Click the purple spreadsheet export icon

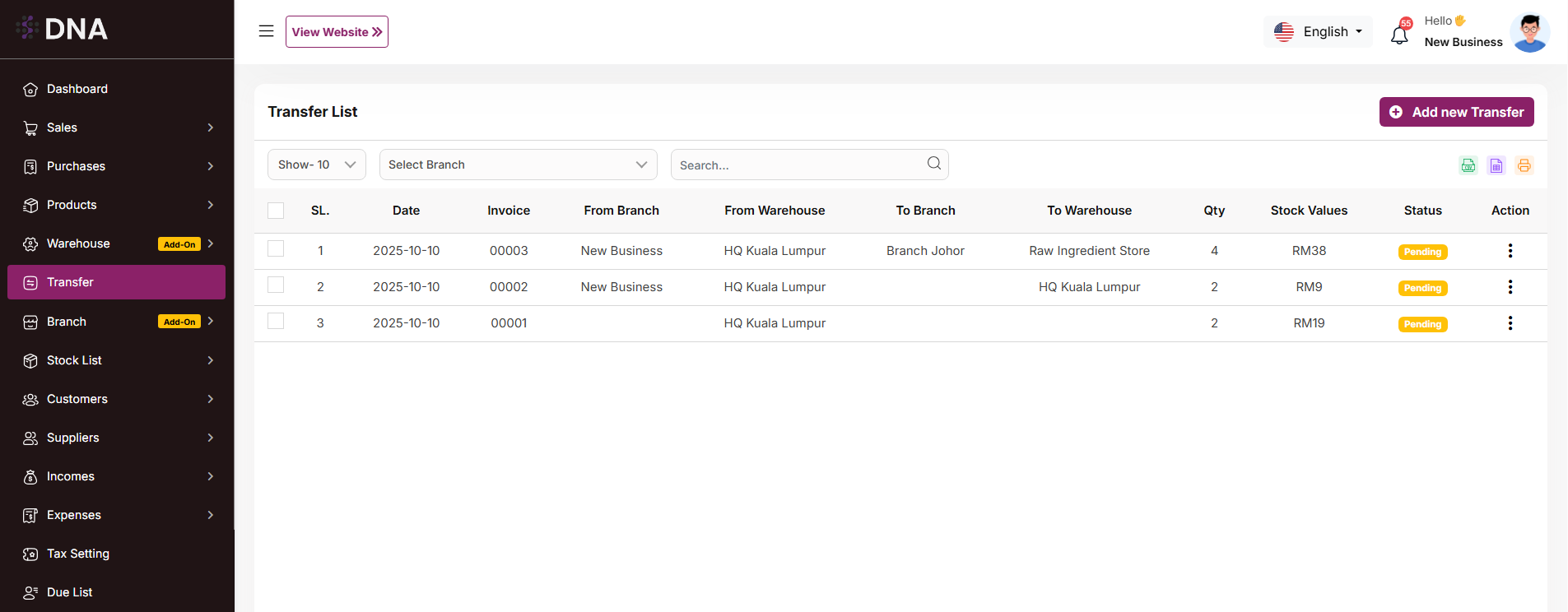pyautogui.click(x=1496, y=165)
